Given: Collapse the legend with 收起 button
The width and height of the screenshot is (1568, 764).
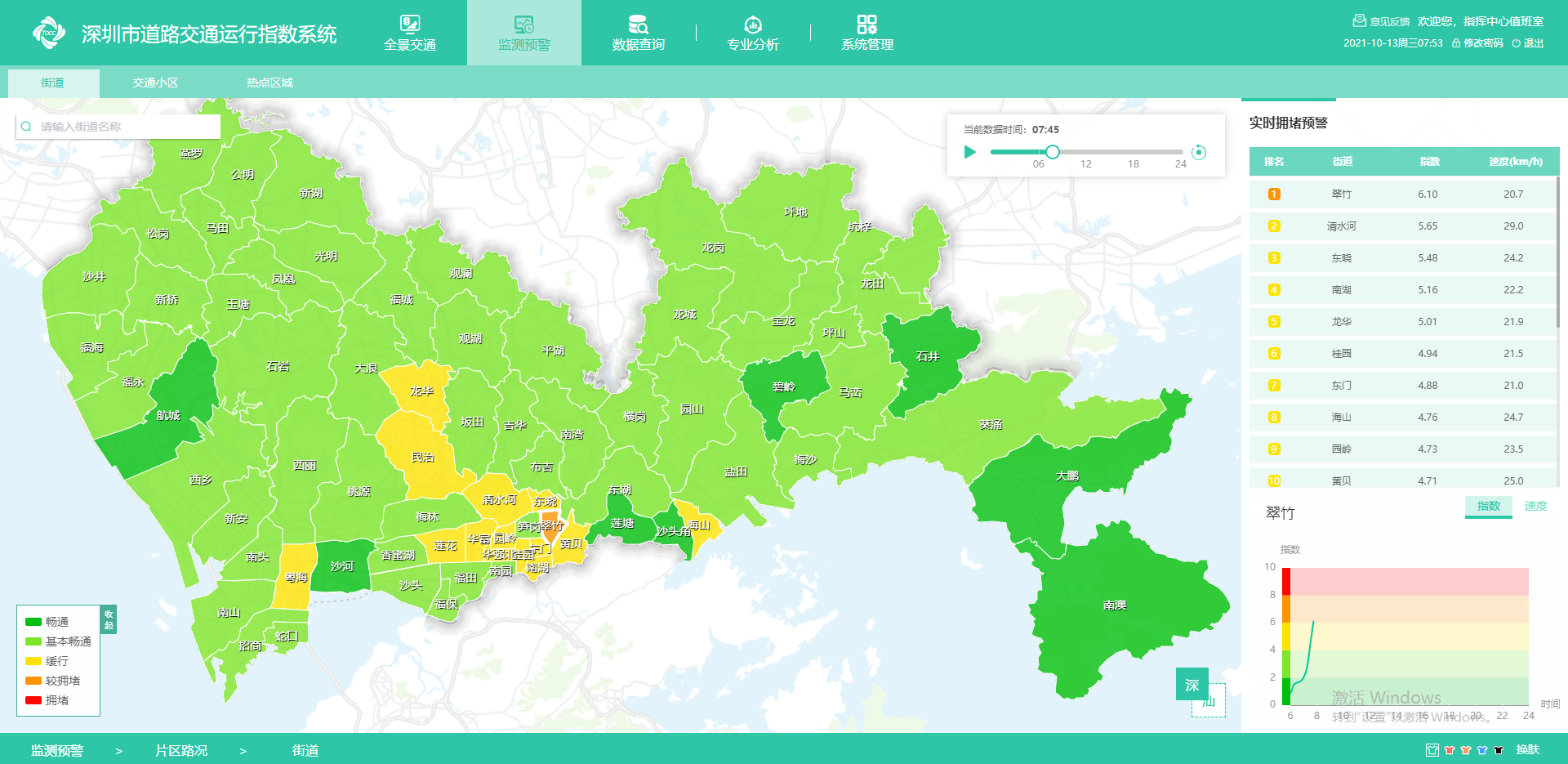Looking at the screenshot, I should pos(109,619).
